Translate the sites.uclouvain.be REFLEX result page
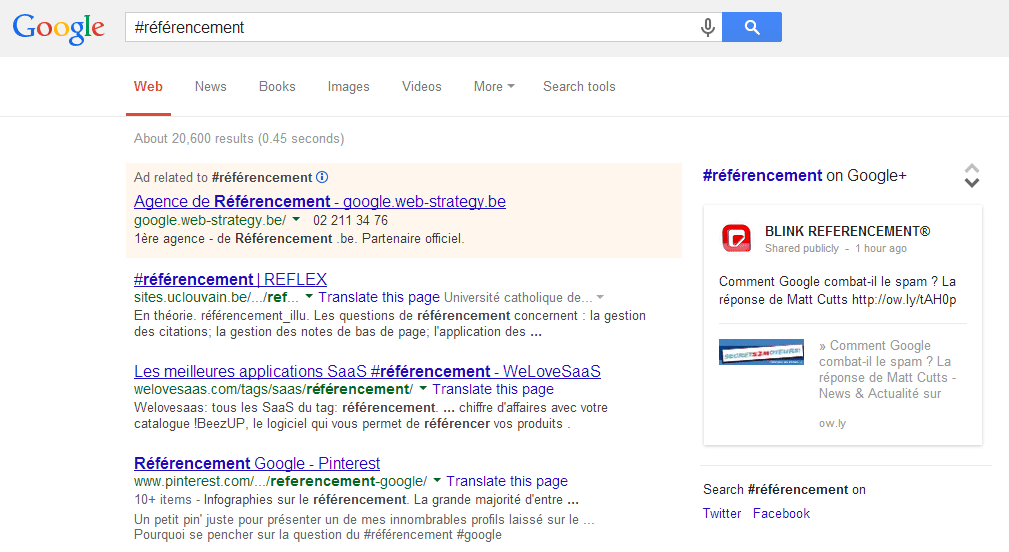Image resolution: width=1009 pixels, height=552 pixels. point(379,297)
